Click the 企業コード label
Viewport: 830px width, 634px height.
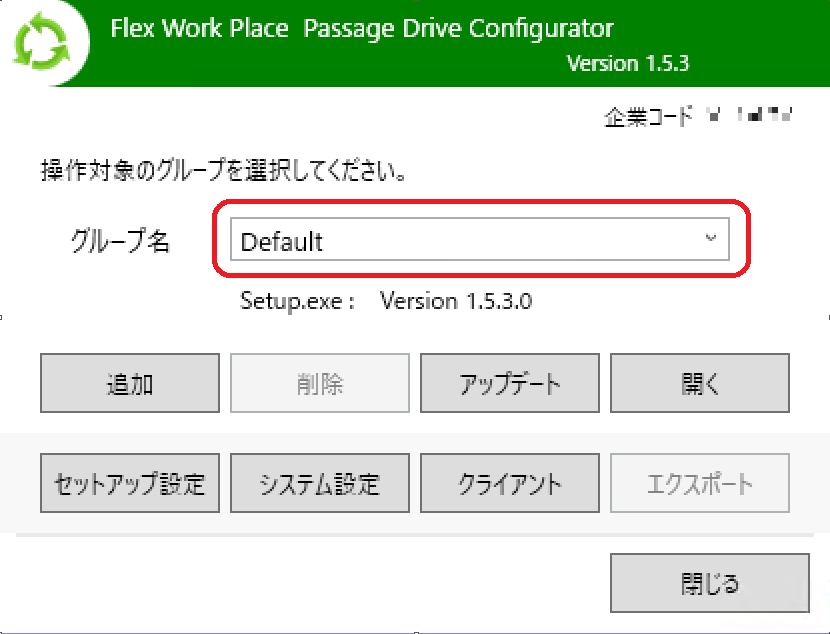coord(648,116)
